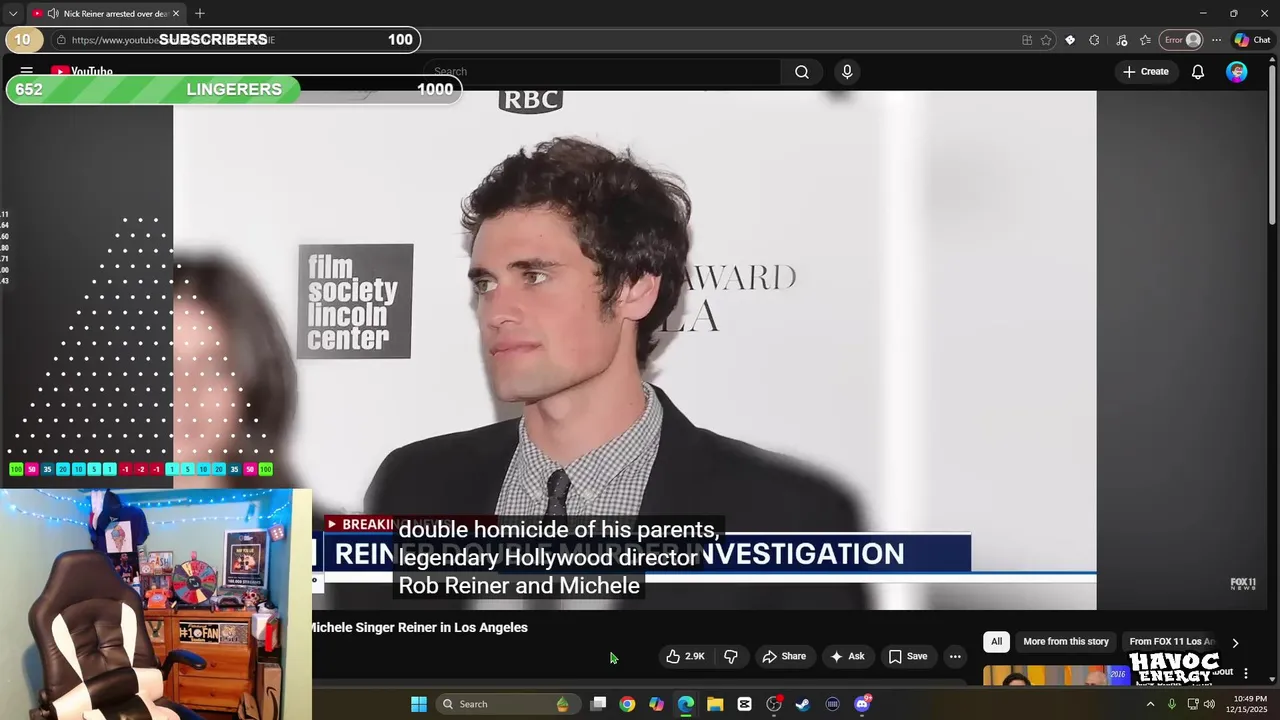Click the Error profile button
Image resolution: width=1280 pixels, height=720 pixels.
[1181, 40]
